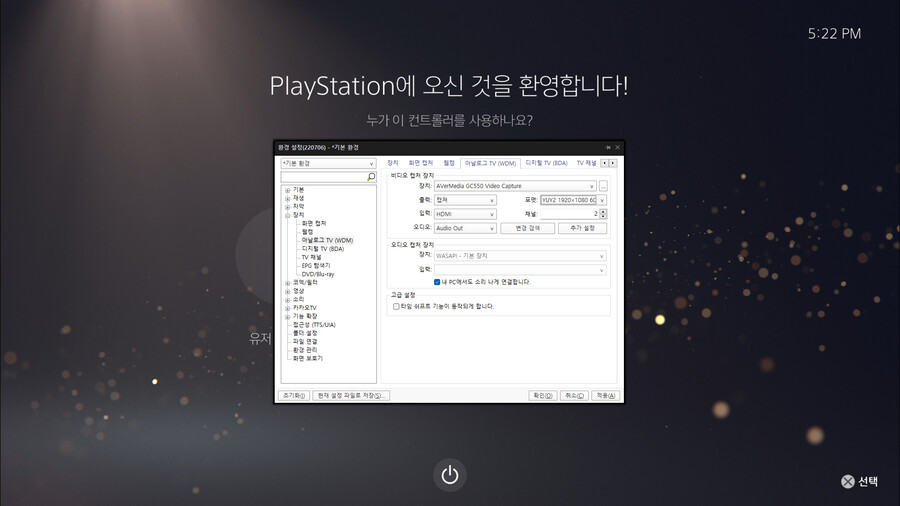Switch to the 웹캠 tab
This screenshot has height=506, width=900.
click(449, 163)
